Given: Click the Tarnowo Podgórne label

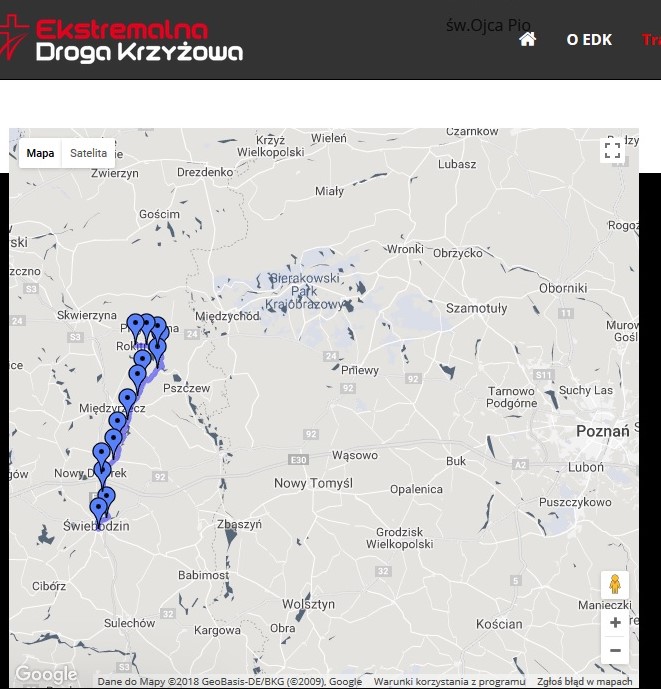Looking at the screenshot, I should (x=512, y=397).
